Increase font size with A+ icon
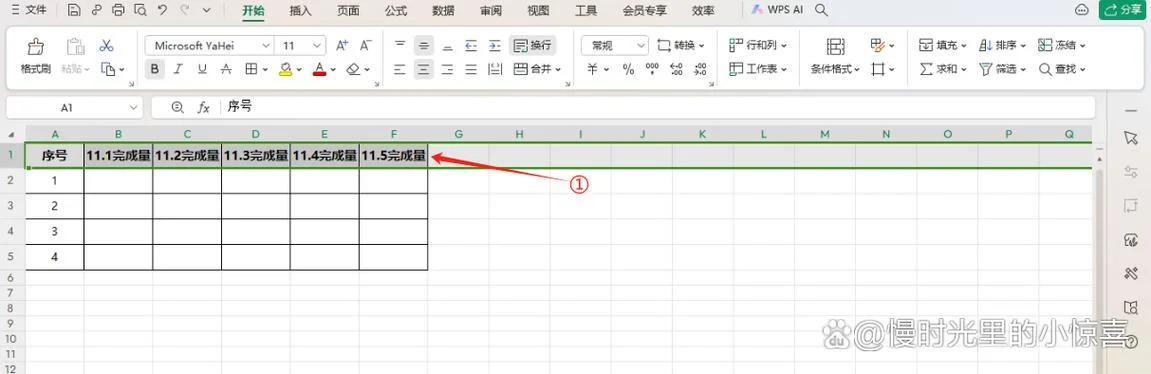This screenshot has height=374, width=1151. click(342, 46)
